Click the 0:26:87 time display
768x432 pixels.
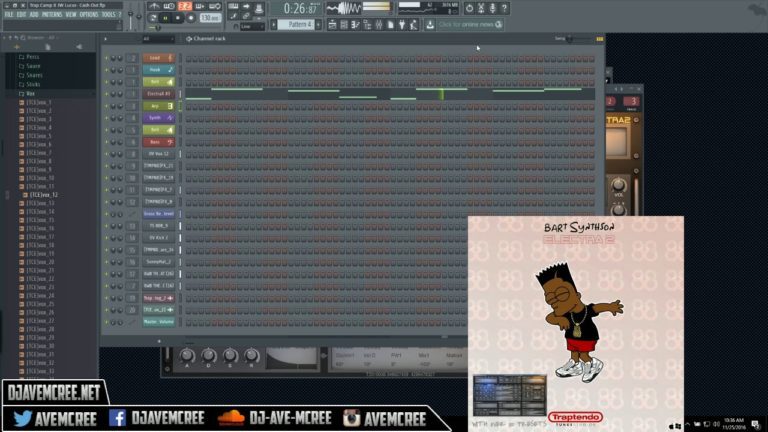[x=300, y=8]
